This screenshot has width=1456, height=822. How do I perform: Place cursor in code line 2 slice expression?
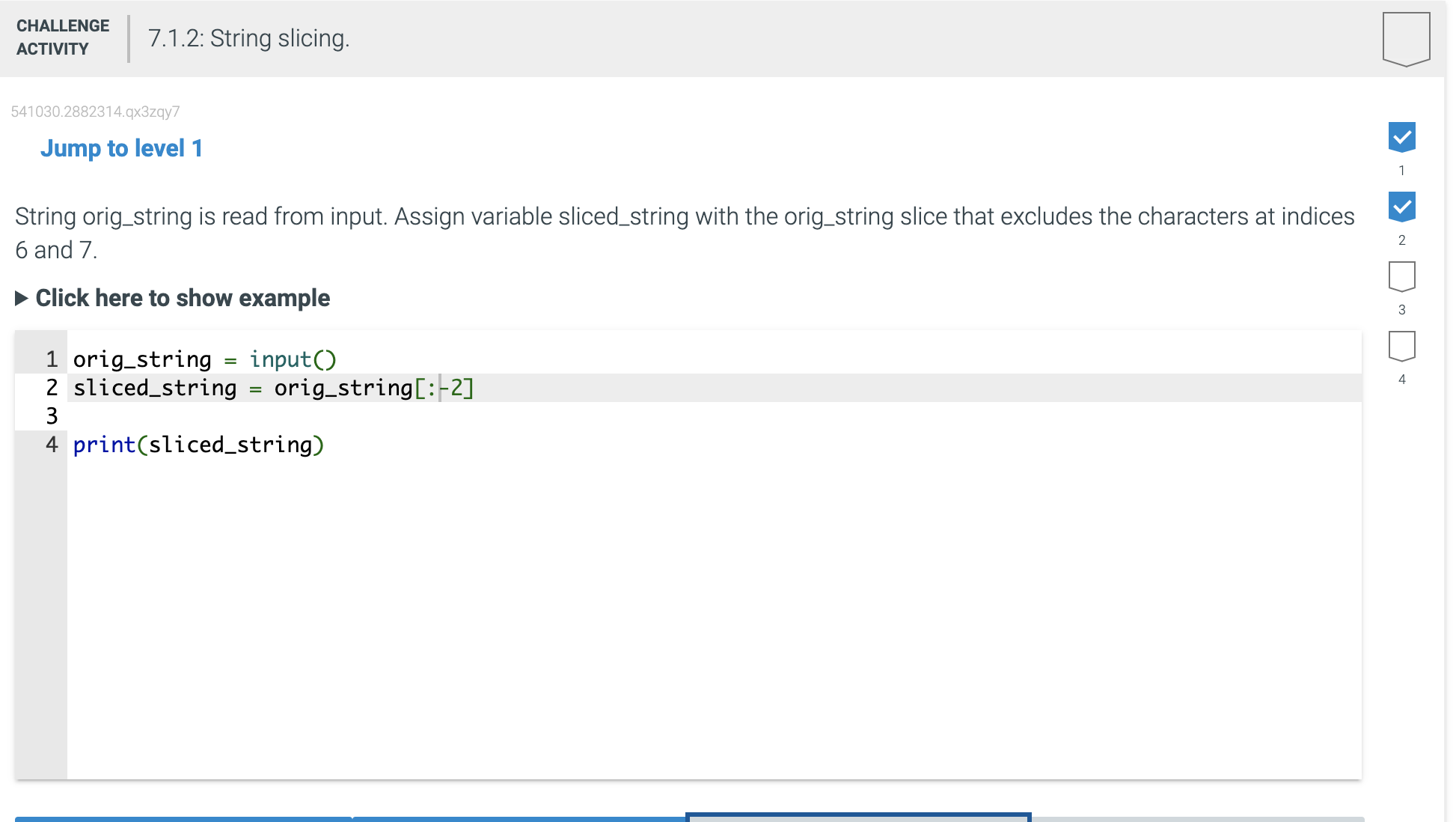click(449, 388)
